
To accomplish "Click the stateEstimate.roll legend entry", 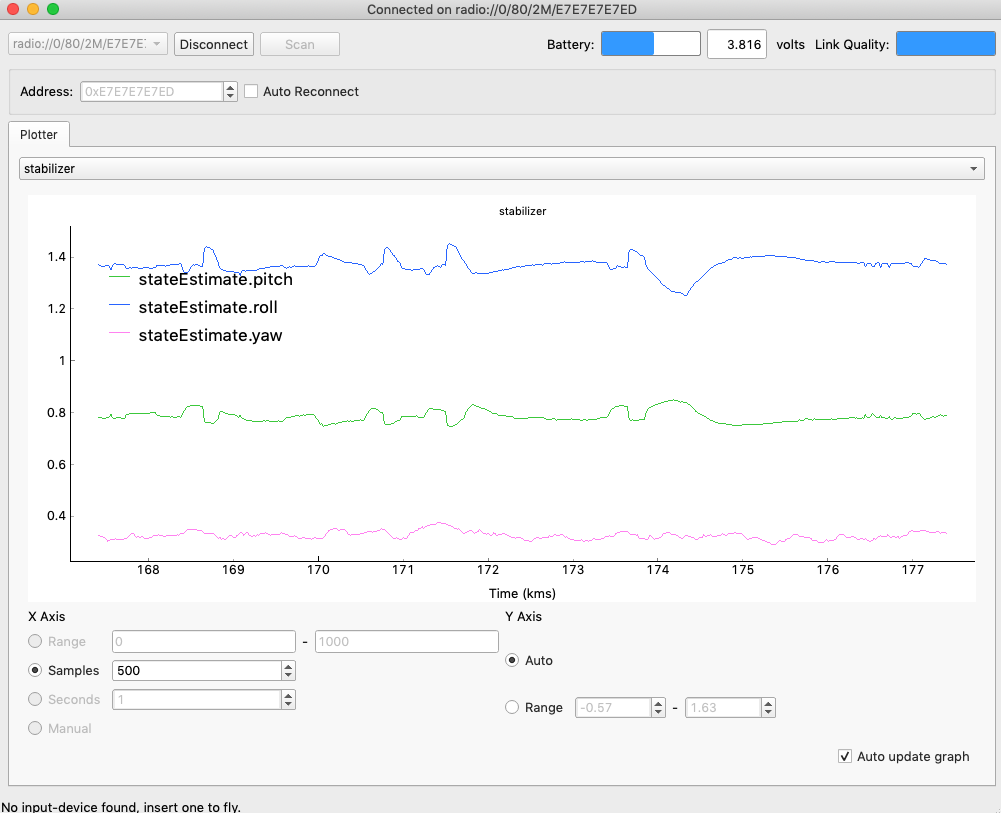I will point(208,307).
